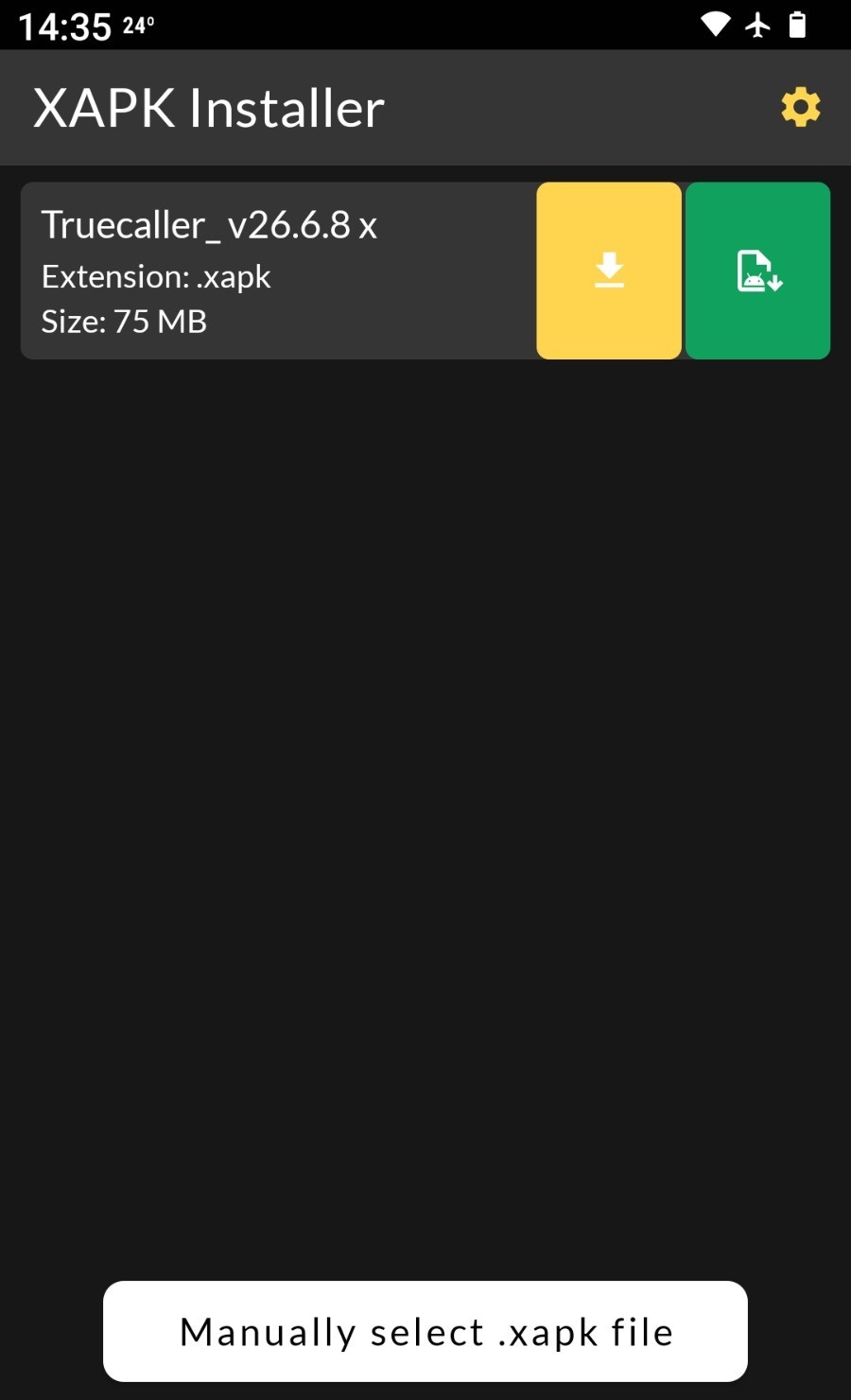Extract Truecaller xapk with the yellow button
Image resolution: width=851 pixels, height=1400 pixels.
[609, 271]
